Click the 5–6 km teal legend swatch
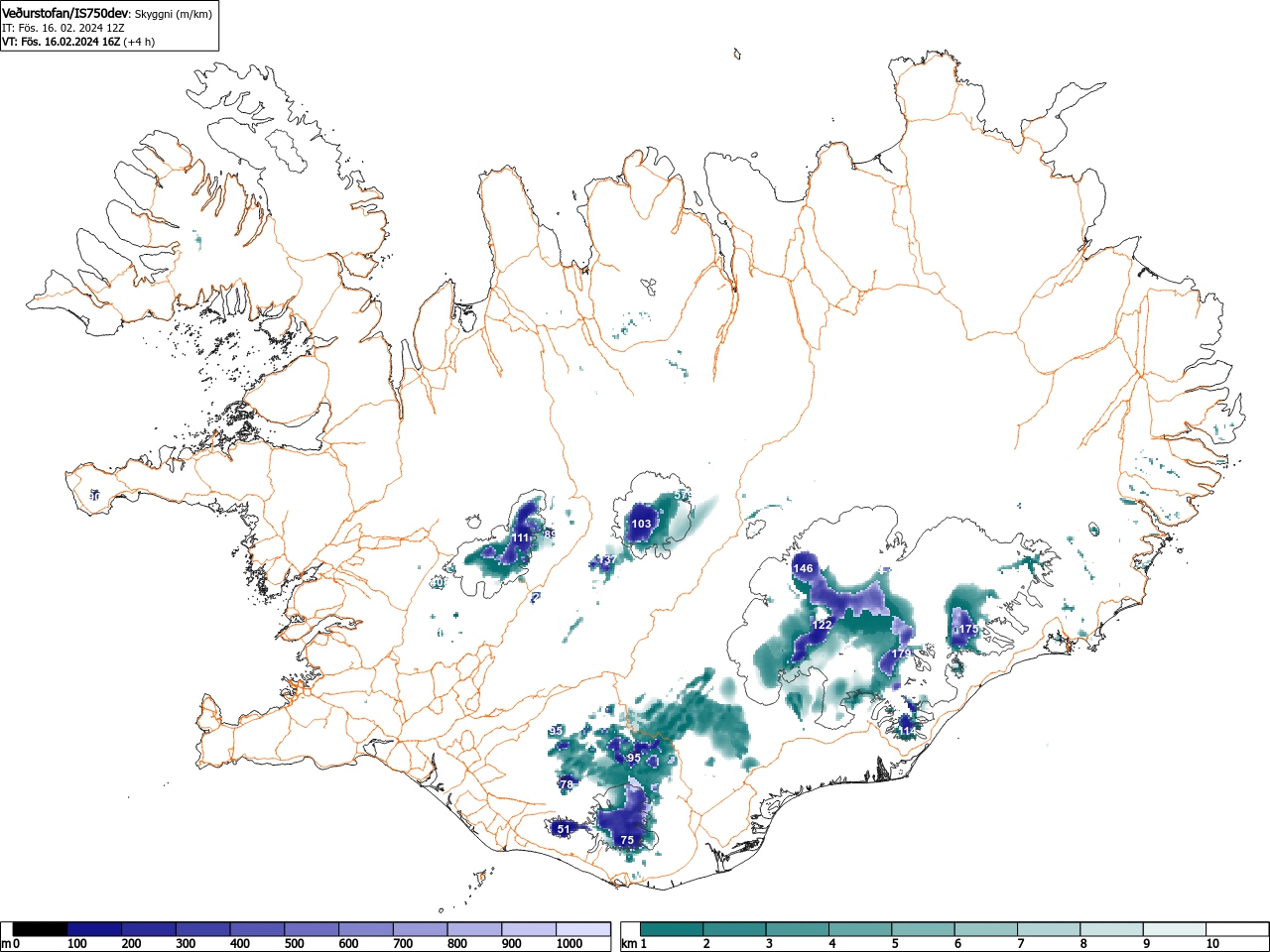Image resolution: width=1270 pixels, height=952 pixels. (x=923, y=929)
